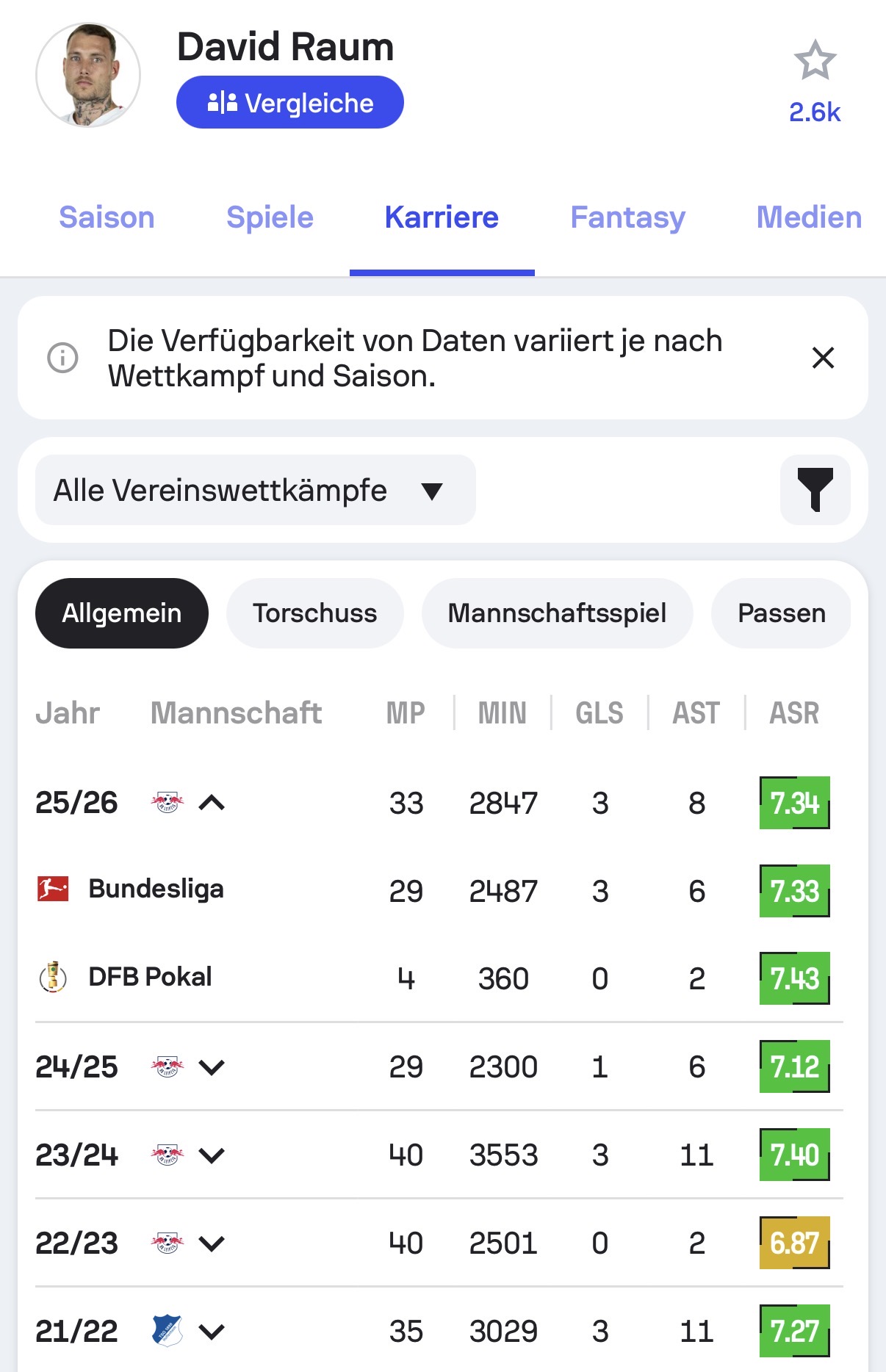
Task: Open the Alle Vereinswettkämpfe dropdown
Action: click(256, 490)
